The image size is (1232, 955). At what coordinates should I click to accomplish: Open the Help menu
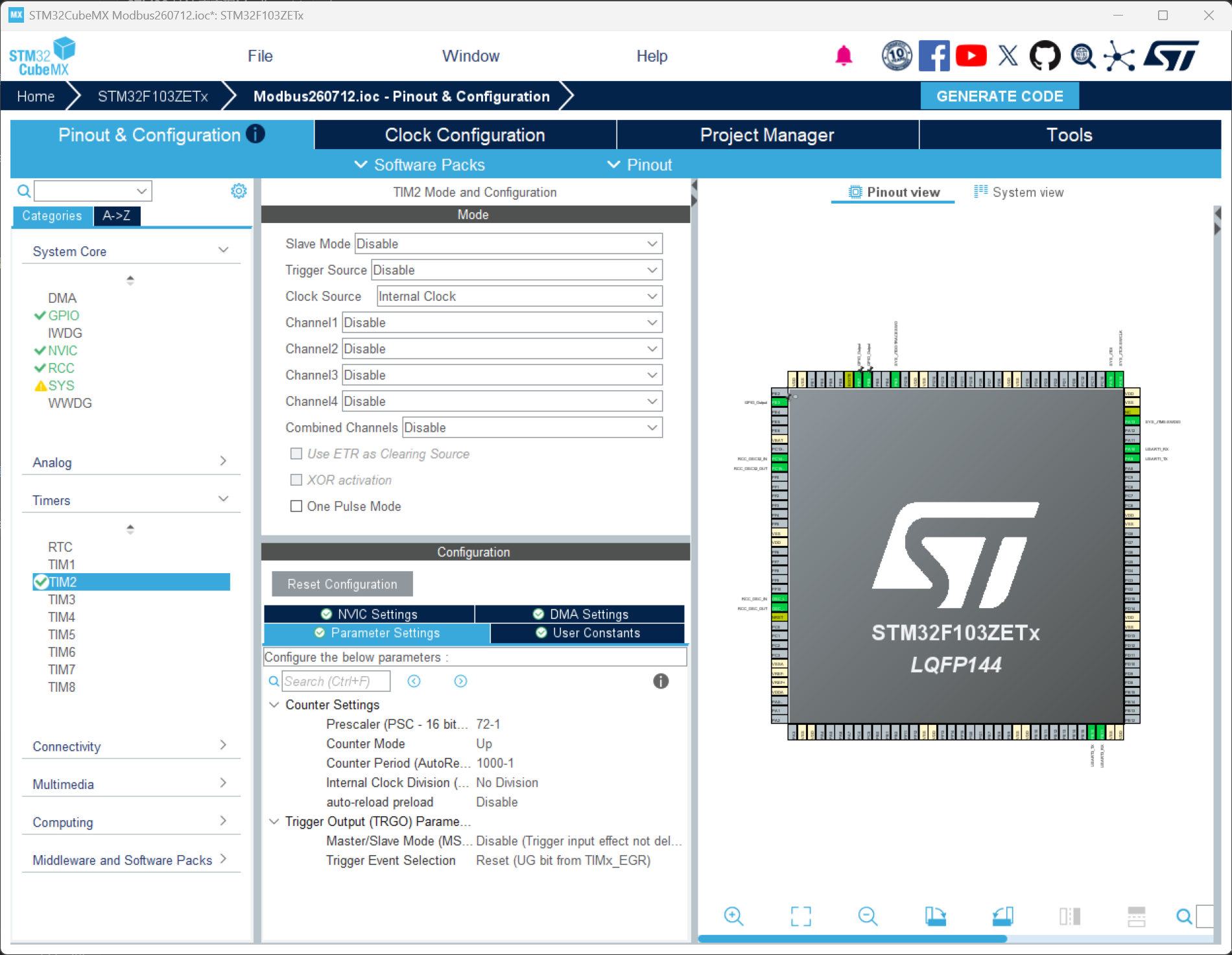pos(652,56)
